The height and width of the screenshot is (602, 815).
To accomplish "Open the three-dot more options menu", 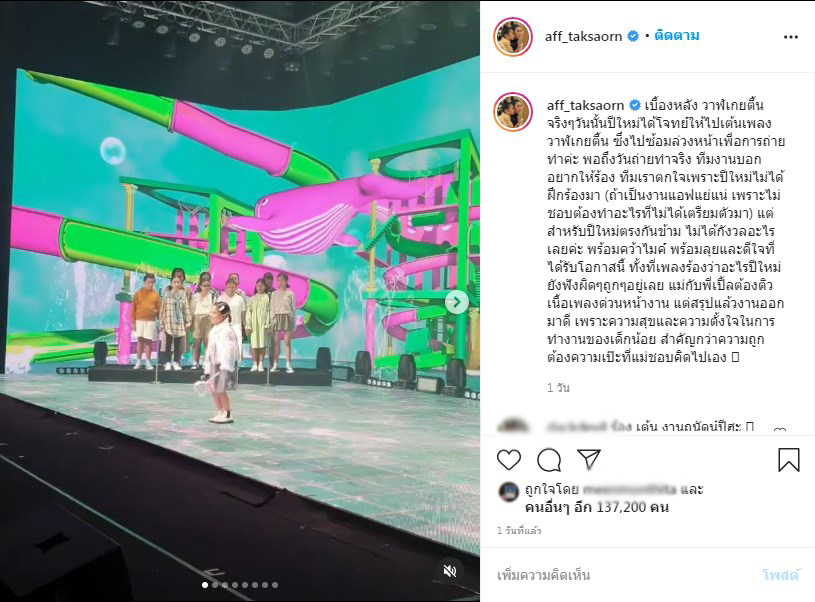I will click(791, 37).
